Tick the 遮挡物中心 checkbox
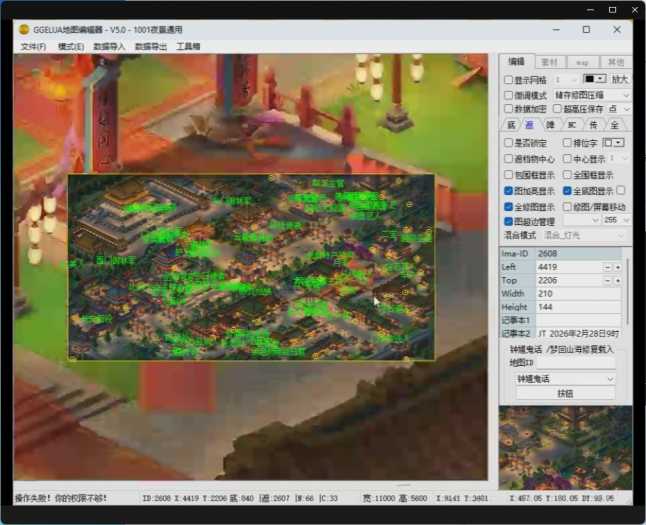 tap(508, 159)
